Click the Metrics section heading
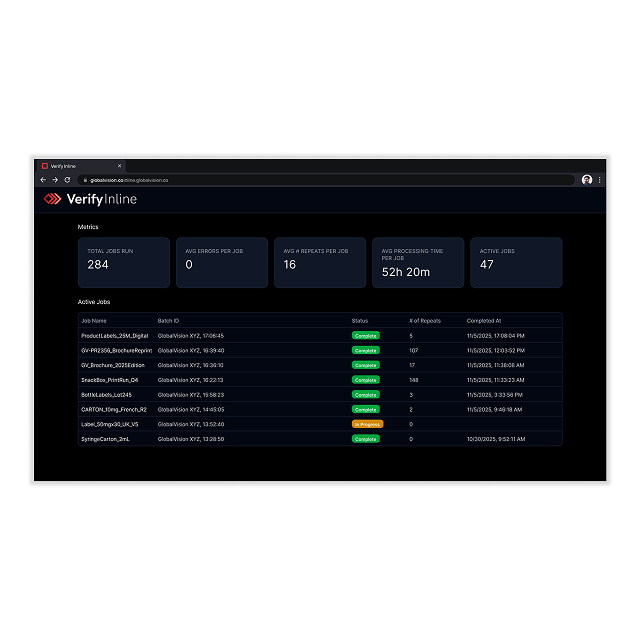The image size is (640, 640). point(88,227)
